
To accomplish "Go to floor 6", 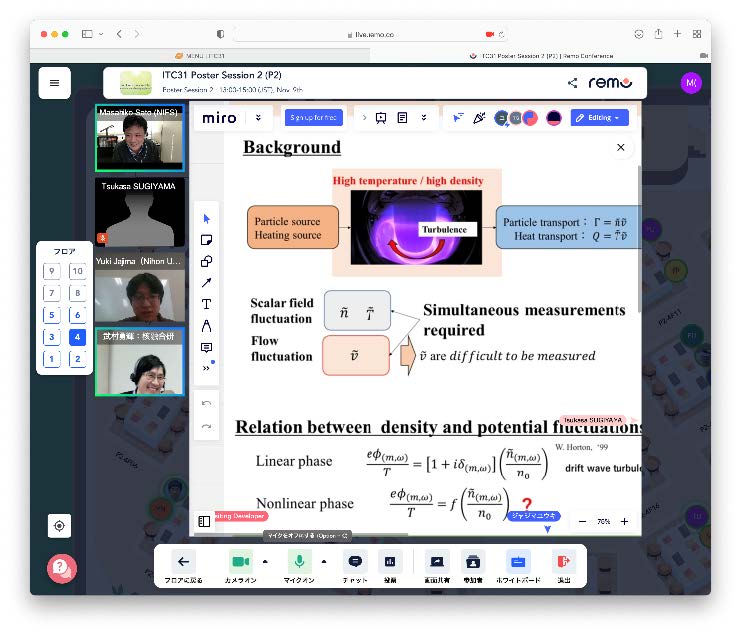I will click(x=78, y=315).
